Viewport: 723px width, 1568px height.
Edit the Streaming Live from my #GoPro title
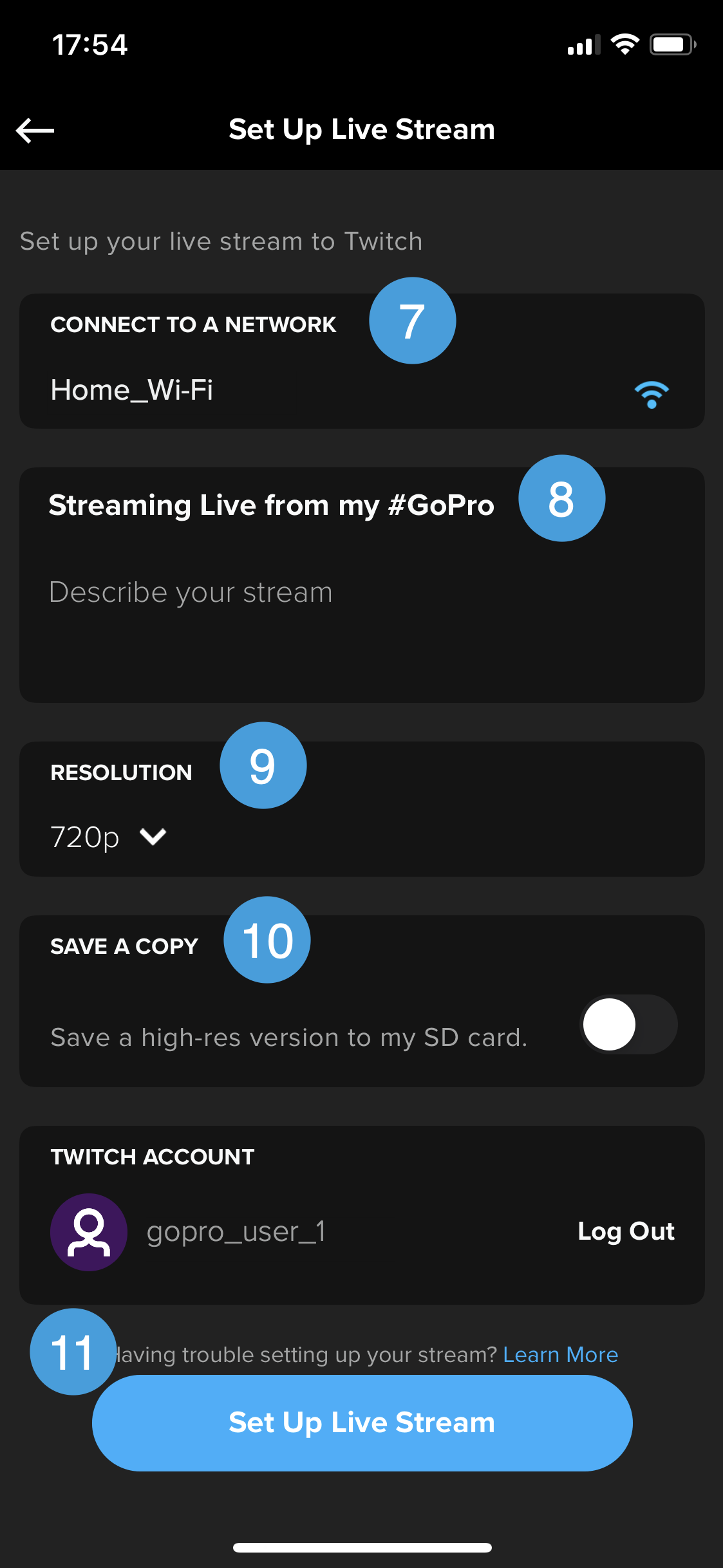tap(271, 505)
